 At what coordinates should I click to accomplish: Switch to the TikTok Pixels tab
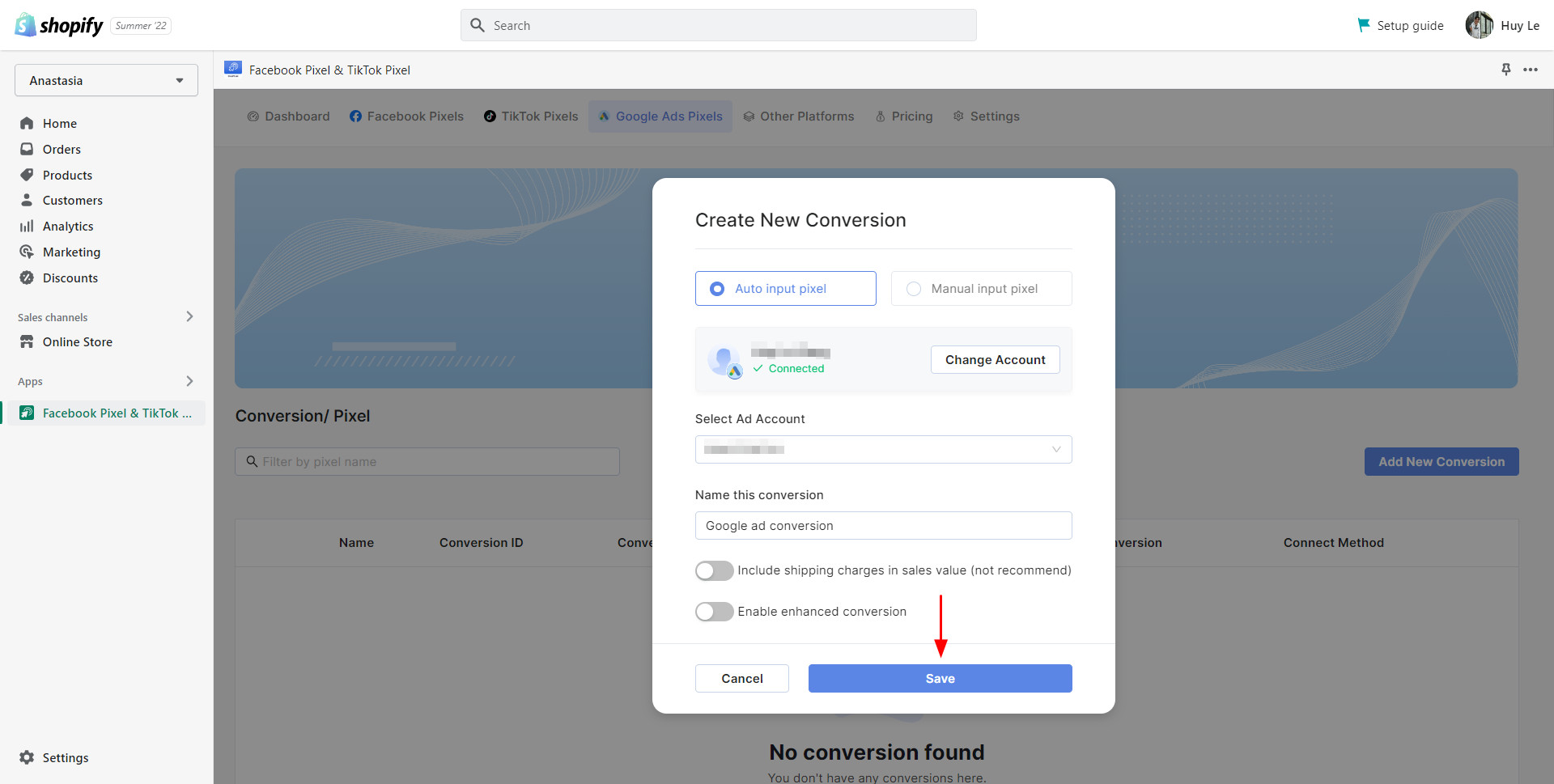[531, 116]
